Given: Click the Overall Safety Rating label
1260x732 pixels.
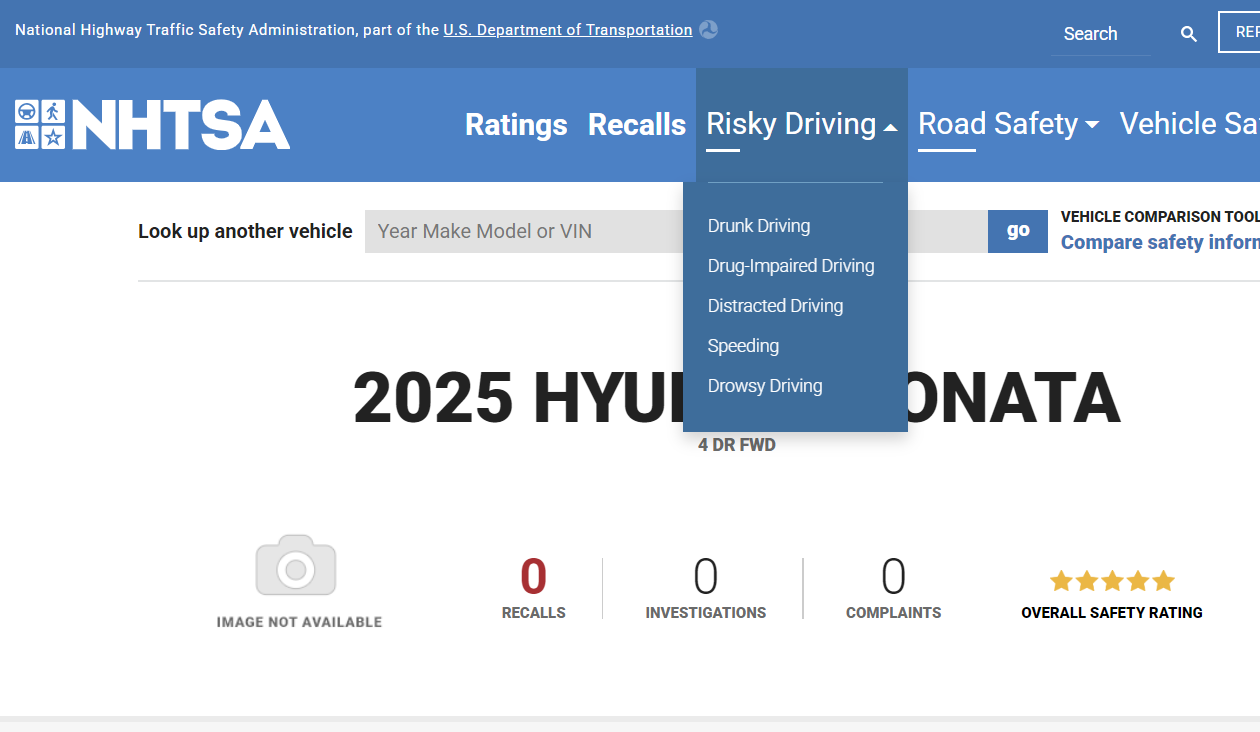Looking at the screenshot, I should (x=1112, y=613).
